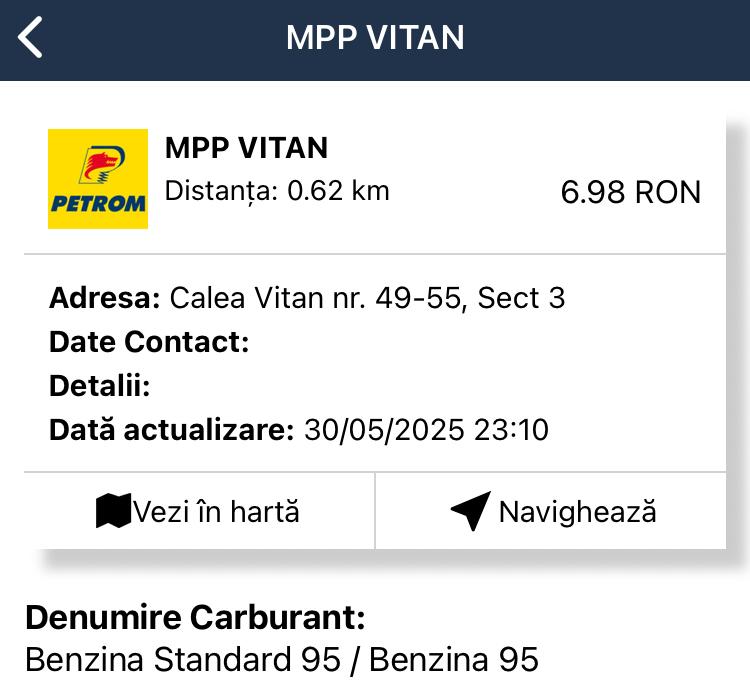Tap the navigation arrow icon
The image size is (750, 697).
click(470, 511)
